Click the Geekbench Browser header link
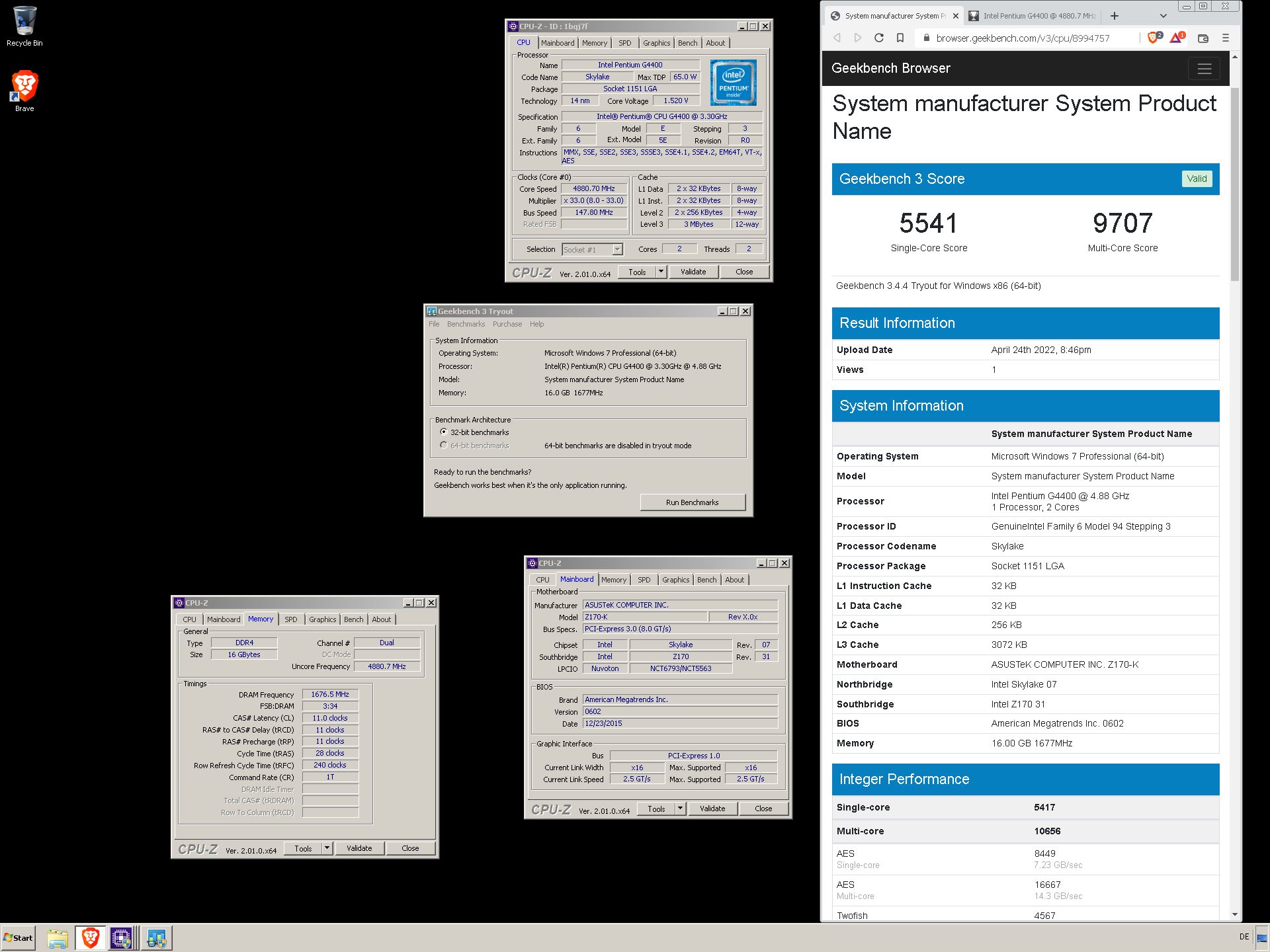The height and width of the screenshot is (952, 1270). click(890, 68)
